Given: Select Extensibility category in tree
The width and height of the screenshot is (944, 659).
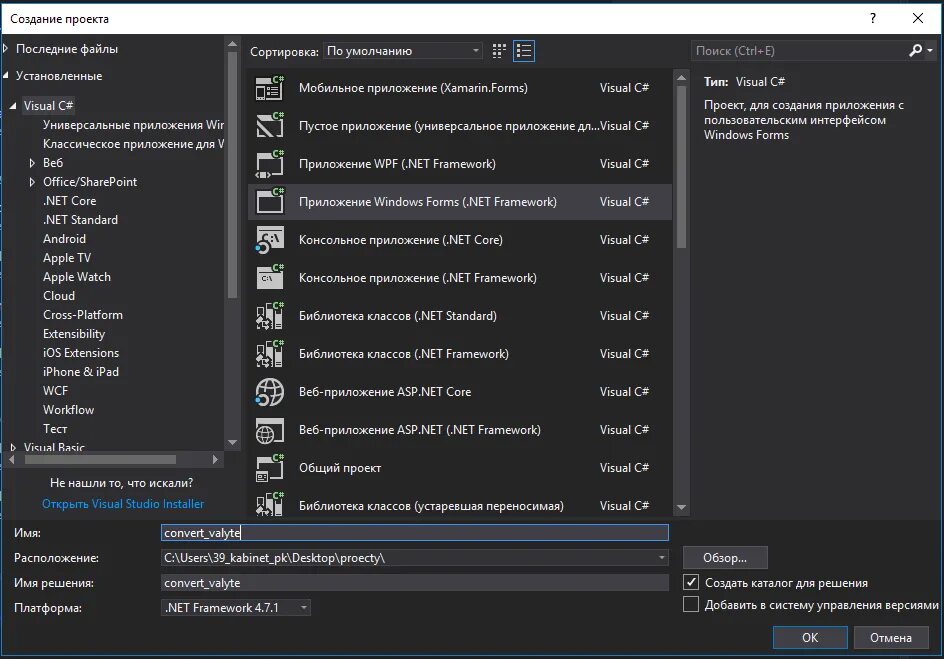Looking at the screenshot, I should pos(73,333).
